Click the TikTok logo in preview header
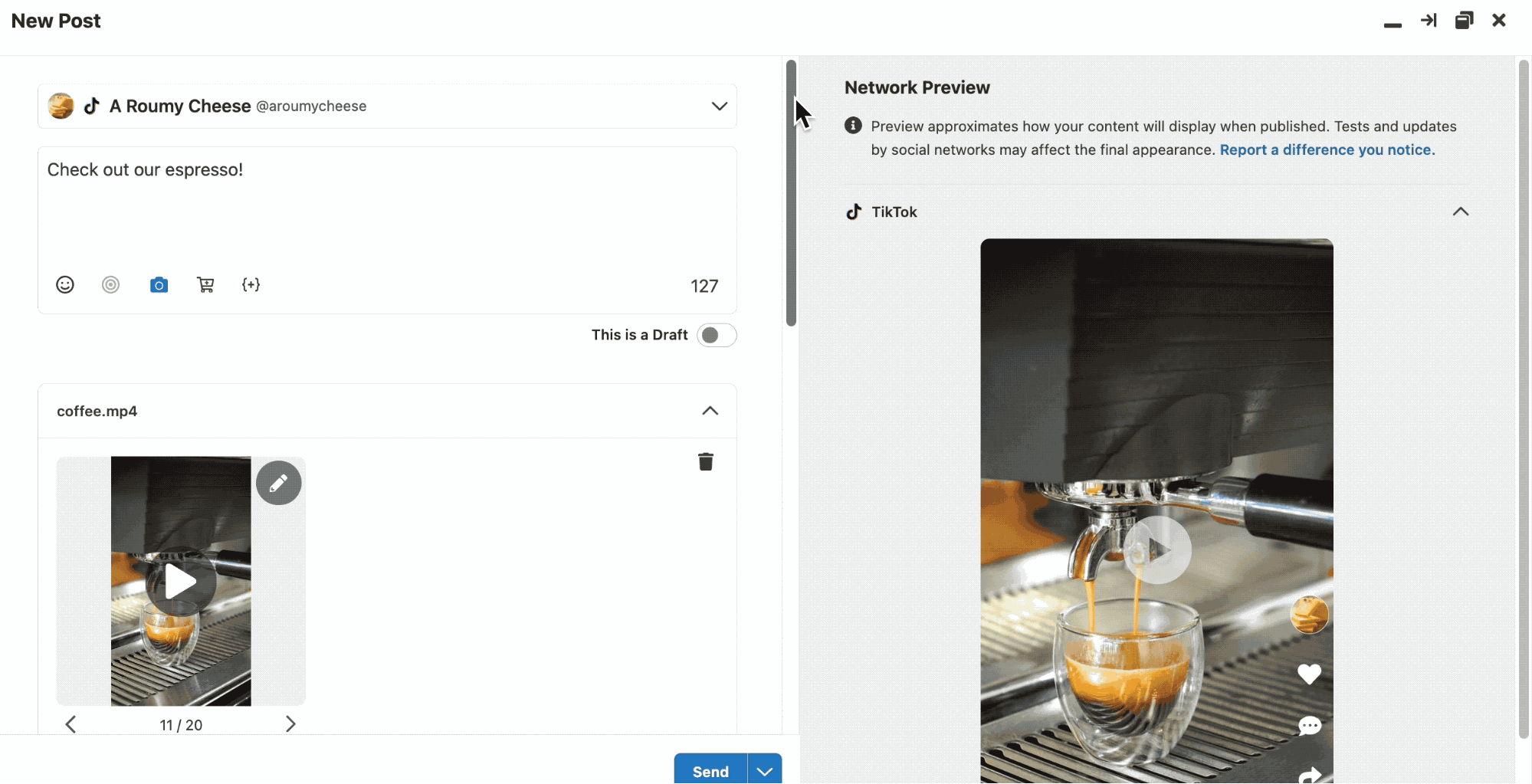Viewport: 1532px width, 784px height. click(854, 212)
